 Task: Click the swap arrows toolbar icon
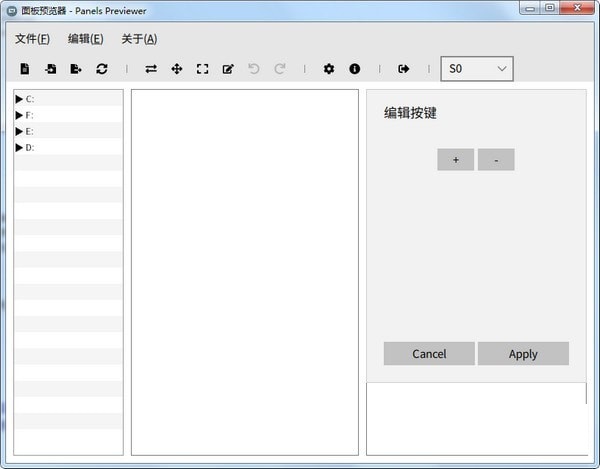click(x=151, y=69)
